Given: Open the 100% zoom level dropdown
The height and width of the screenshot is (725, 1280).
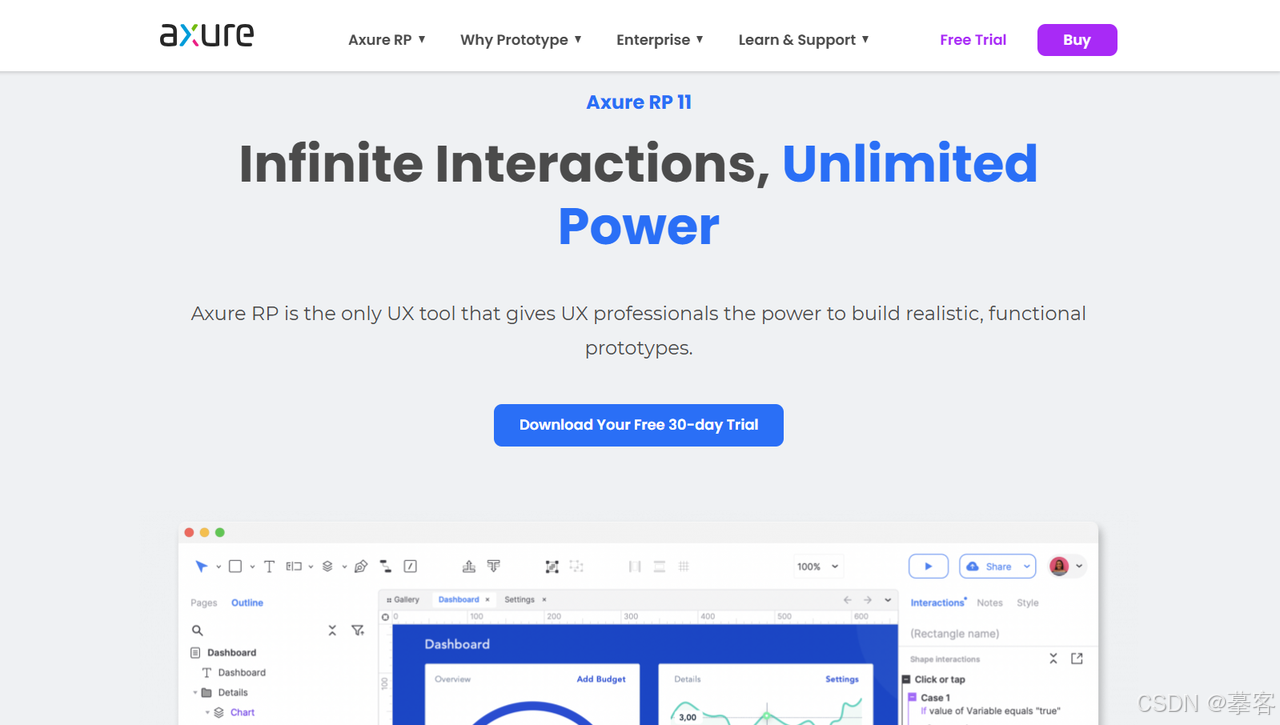Looking at the screenshot, I should point(818,566).
